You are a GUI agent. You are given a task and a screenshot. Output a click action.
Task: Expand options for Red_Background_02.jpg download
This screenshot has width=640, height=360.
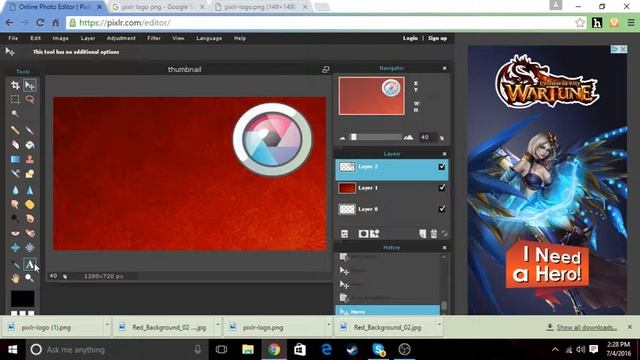[x=440, y=325]
